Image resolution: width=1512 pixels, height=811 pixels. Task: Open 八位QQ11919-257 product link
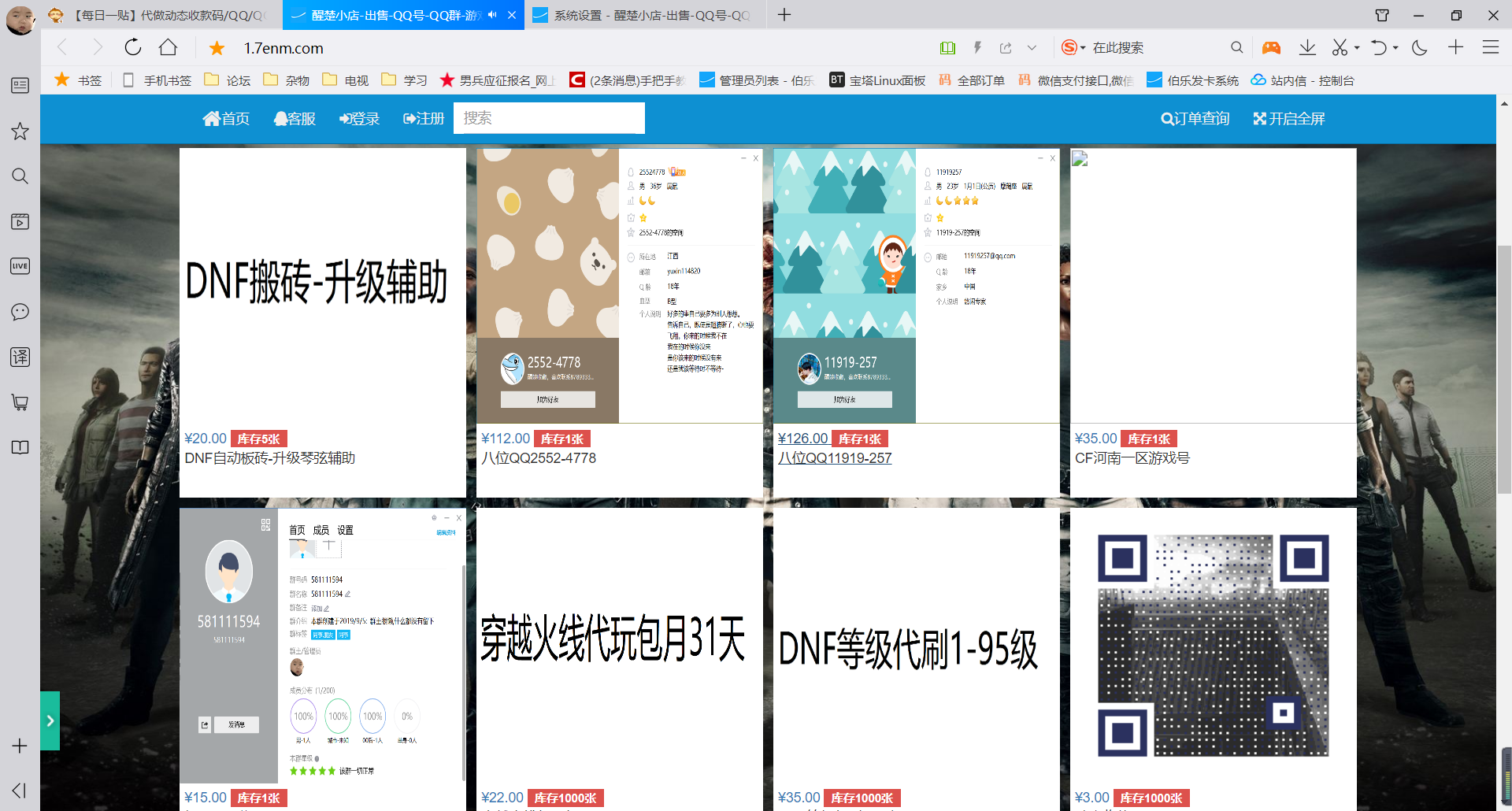point(835,458)
